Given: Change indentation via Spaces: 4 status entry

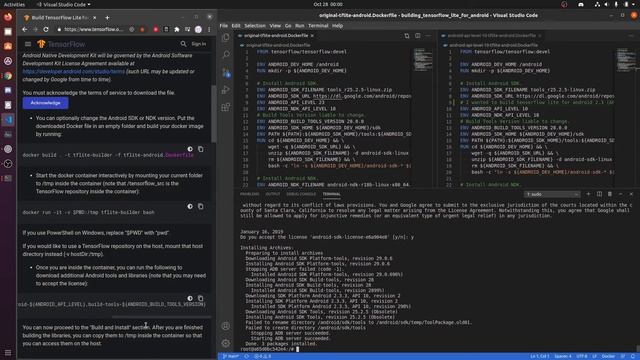Looking at the screenshot, I should click(563, 356).
